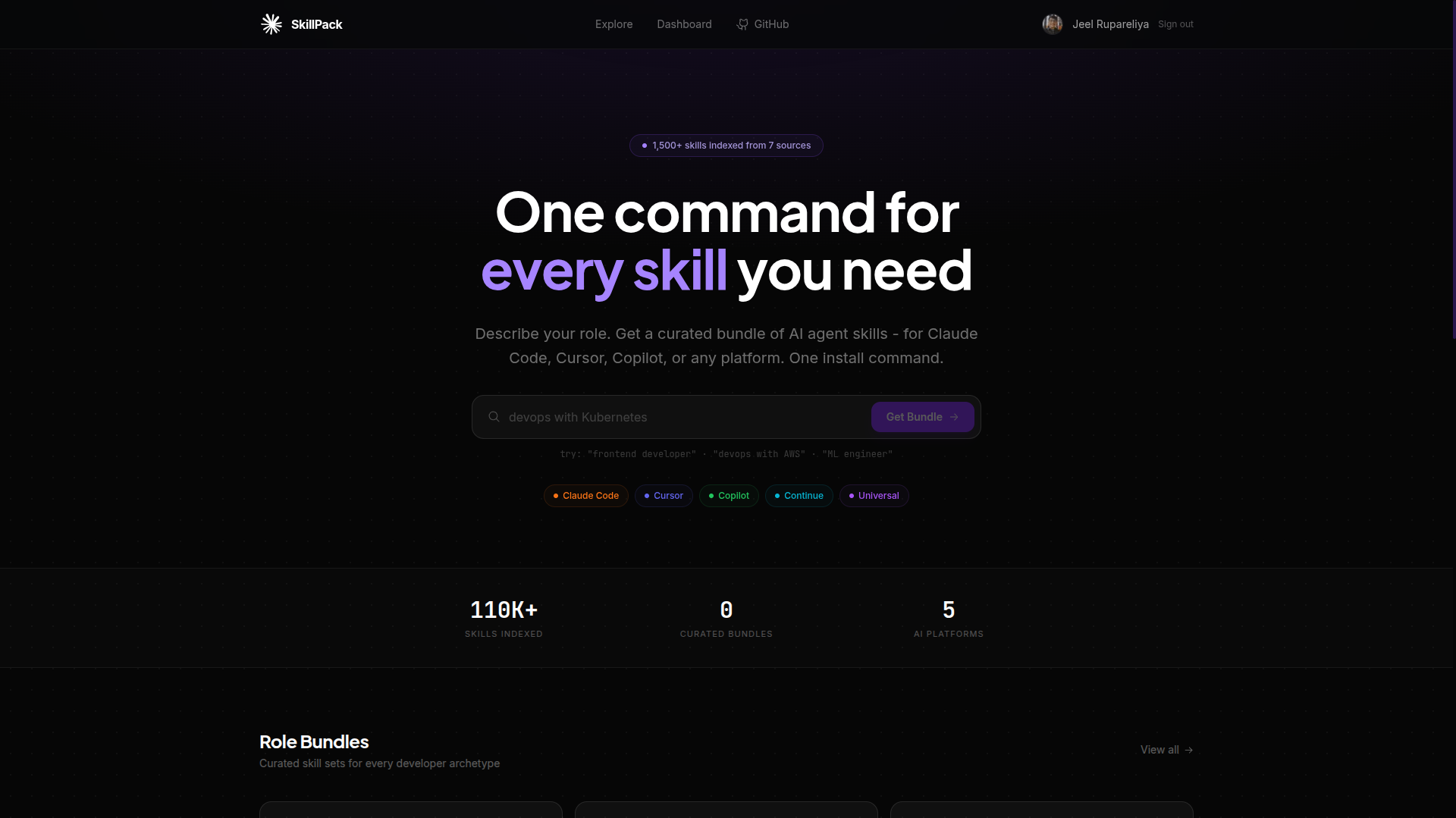Click the arrow on Get Bundle

click(x=954, y=417)
